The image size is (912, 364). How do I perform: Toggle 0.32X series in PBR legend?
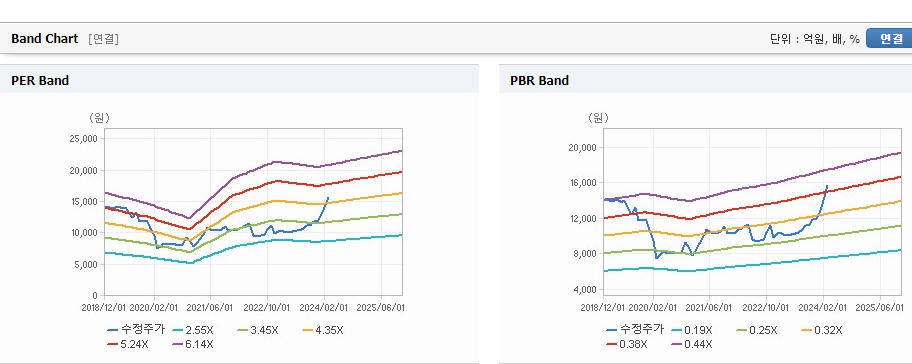(822, 330)
